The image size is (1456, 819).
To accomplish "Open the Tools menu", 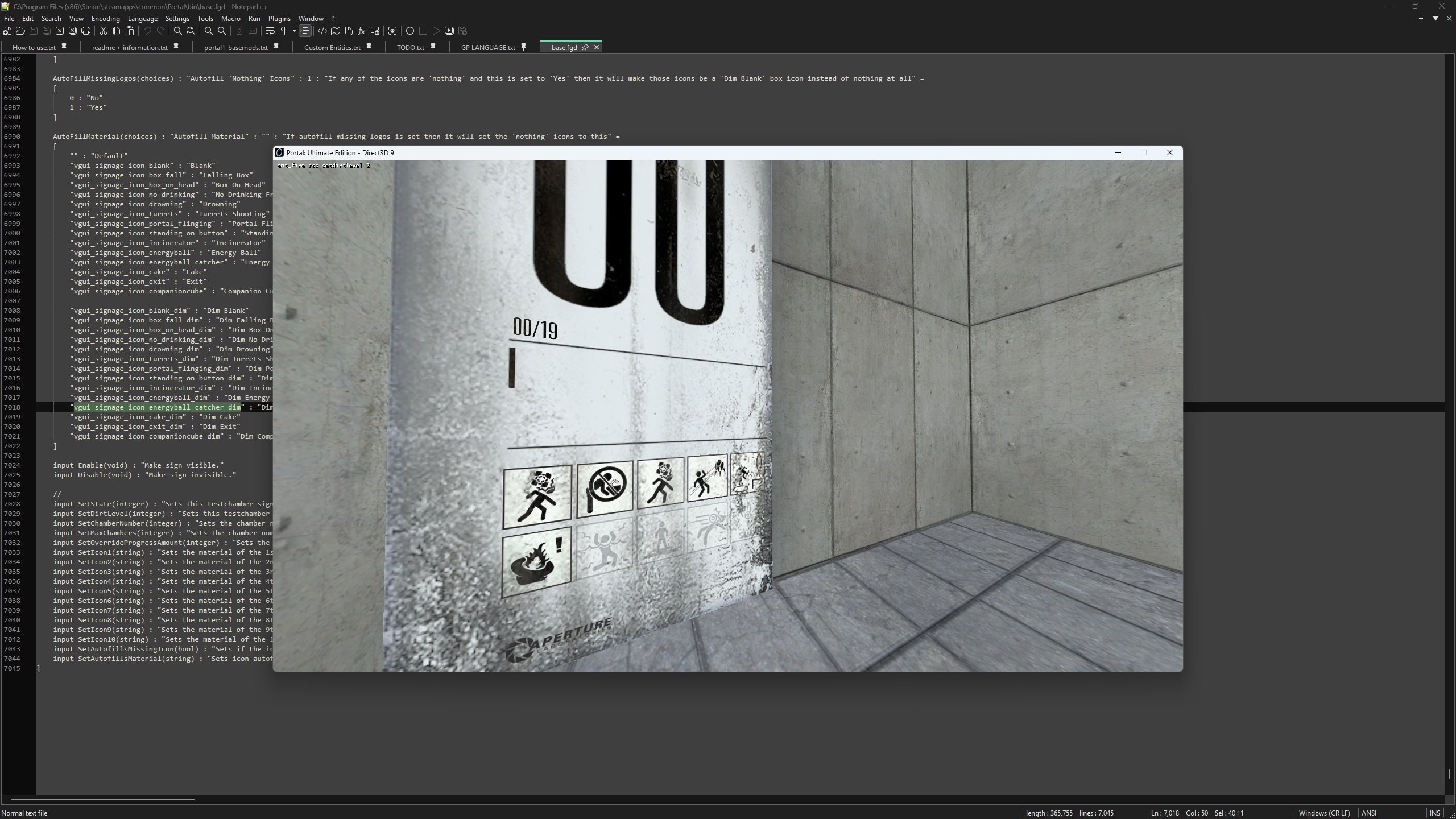I will 205,19.
